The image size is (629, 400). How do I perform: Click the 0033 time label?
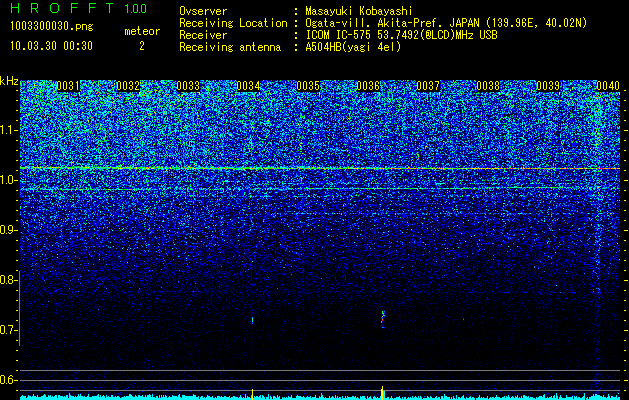pos(188,86)
